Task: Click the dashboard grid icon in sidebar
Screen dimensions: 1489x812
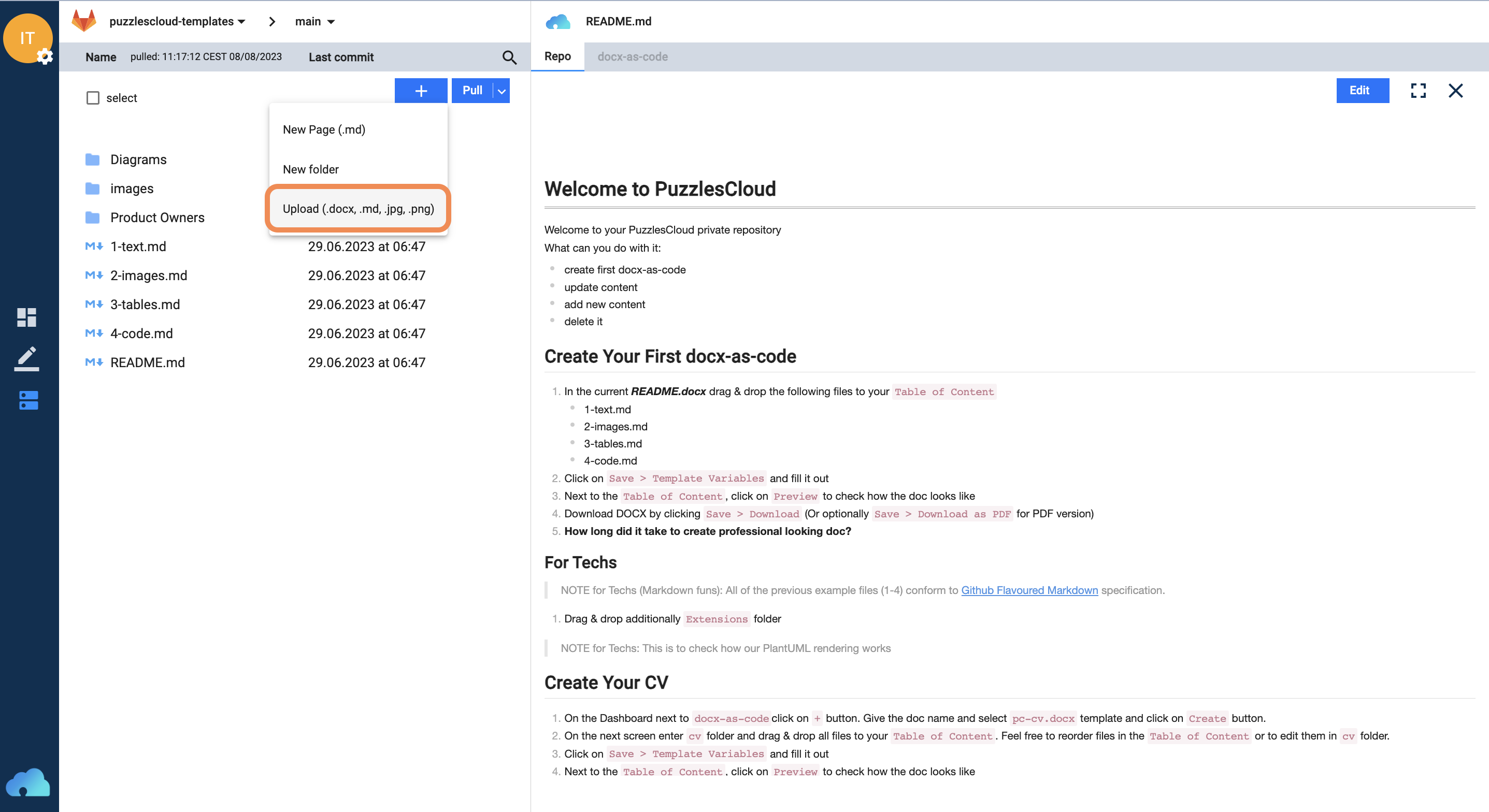Action: pos(27,317)
